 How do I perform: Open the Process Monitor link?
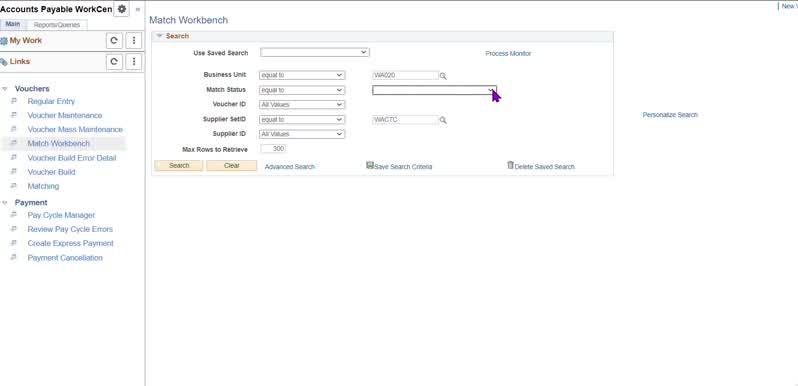(x=508, y=53)
